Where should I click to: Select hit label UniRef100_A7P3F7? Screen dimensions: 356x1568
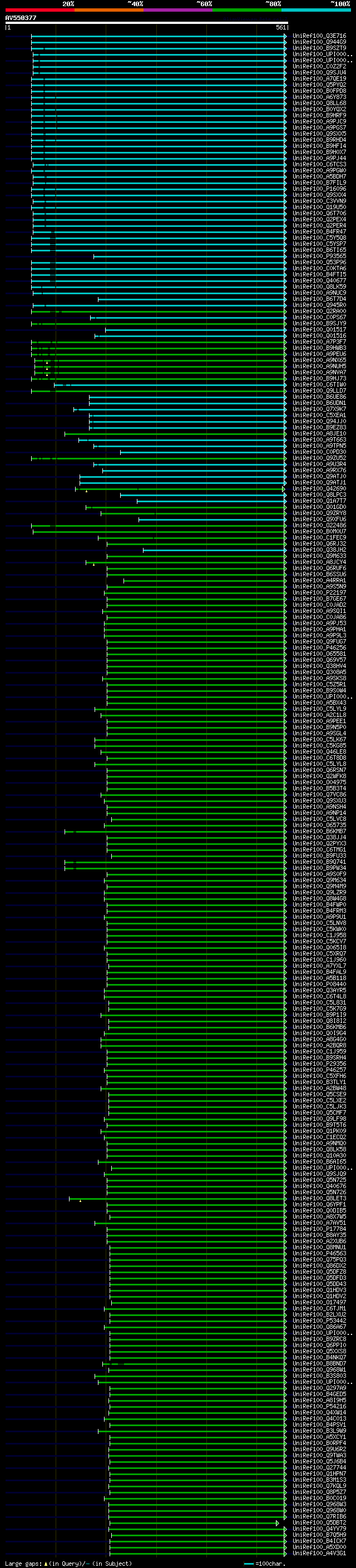pos(319,342)
